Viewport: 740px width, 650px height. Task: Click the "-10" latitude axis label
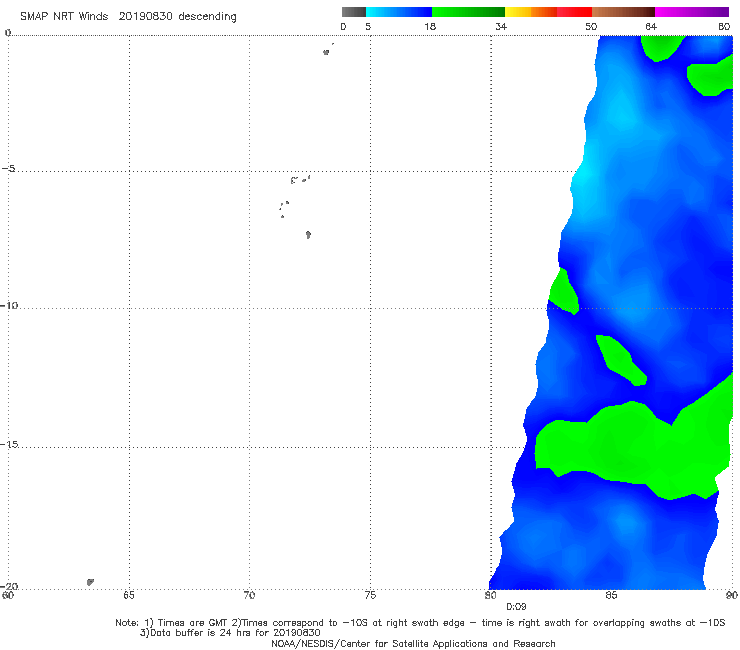tap(9, 305)
